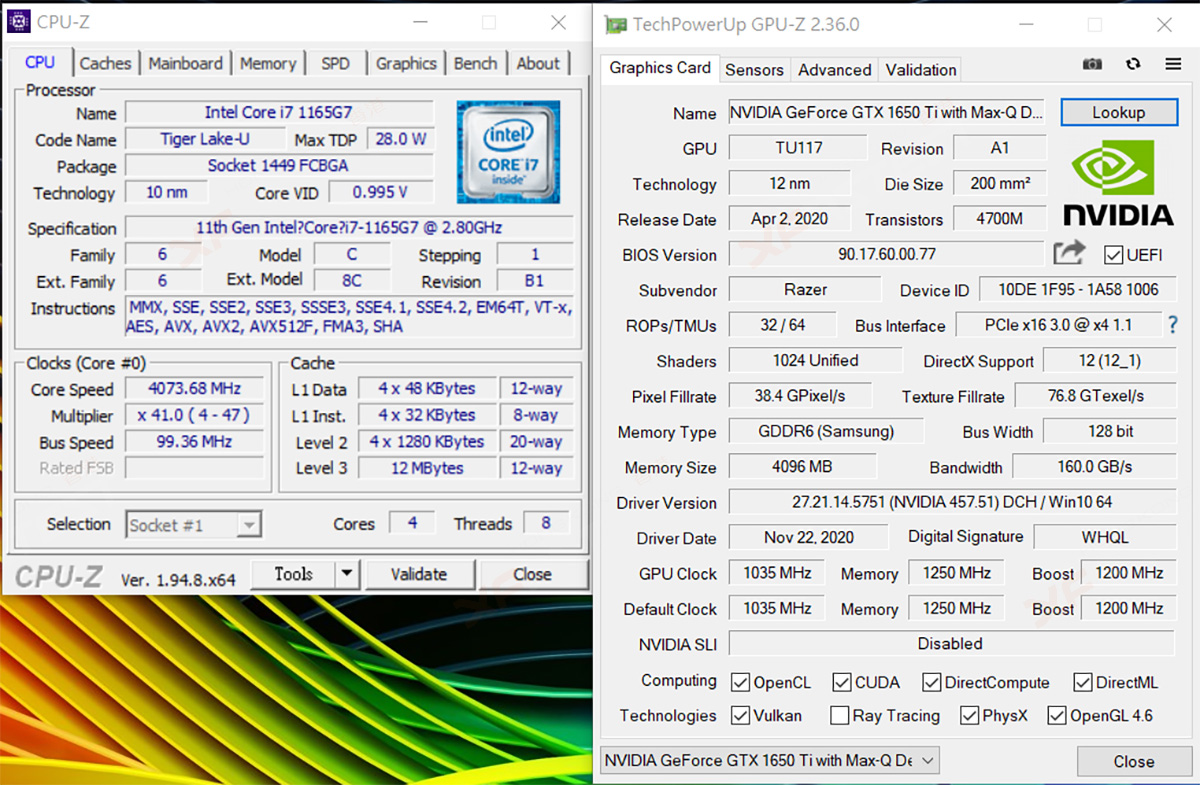
Task: Toggle the DirectML checkbox
Action: coord(1082,683)
